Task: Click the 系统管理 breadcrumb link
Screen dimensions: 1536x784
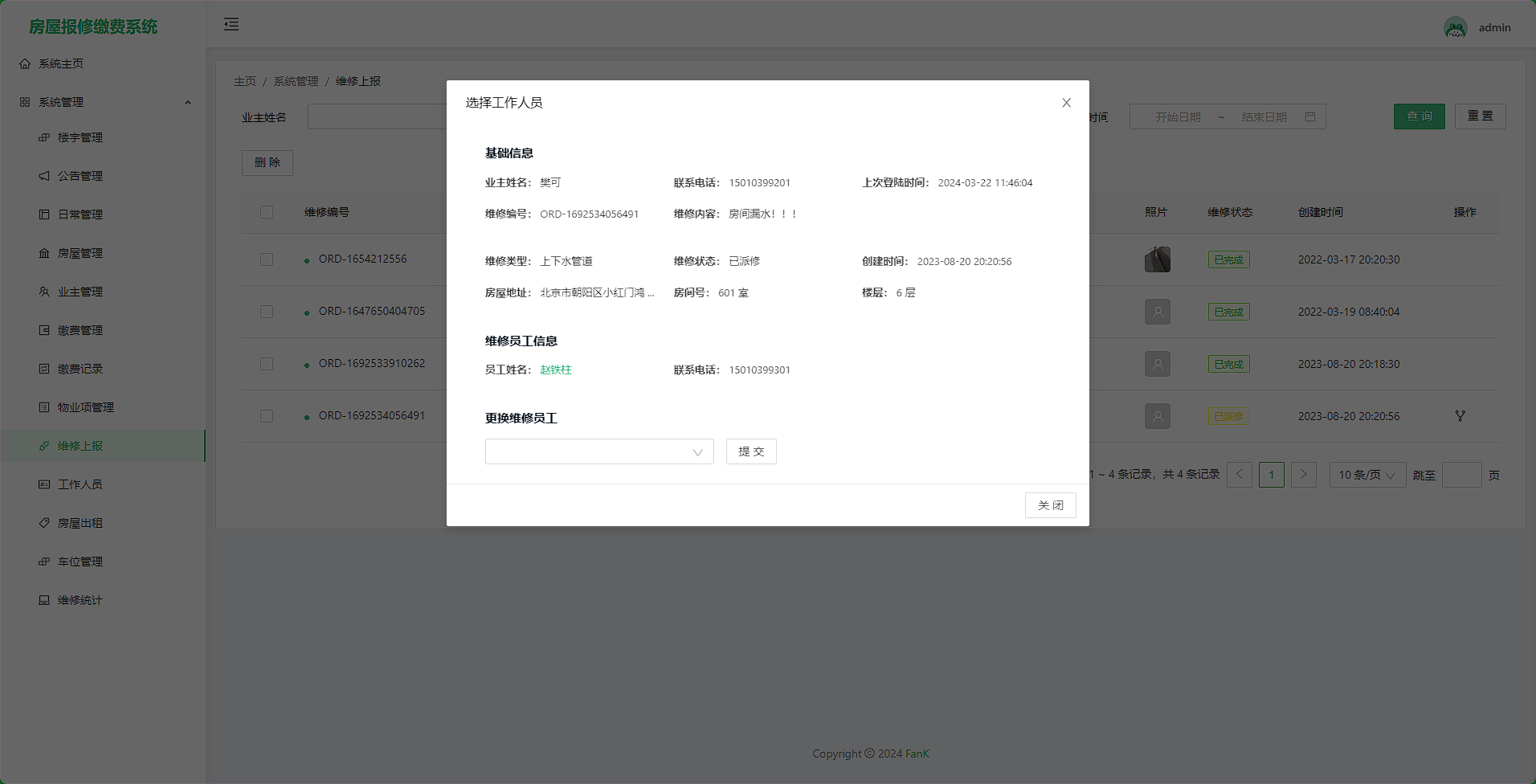Action: (x=296, y=81)
